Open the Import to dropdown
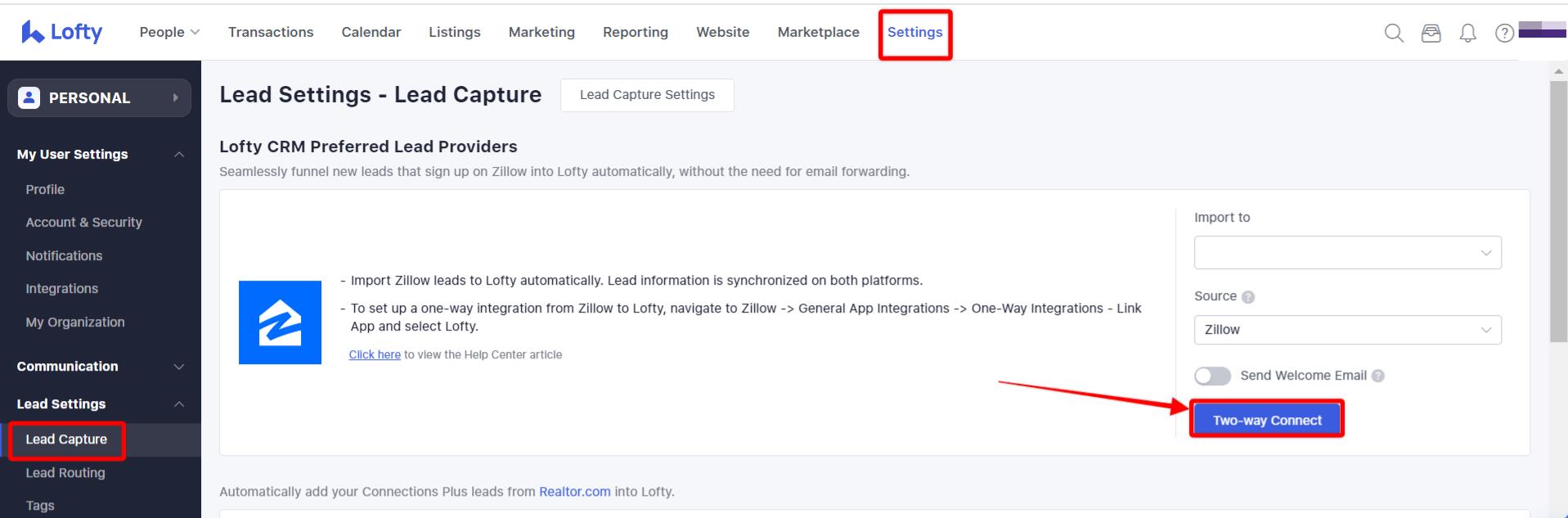The height and width of the screenshot is (518, 1568). (x=1347, y=253)
